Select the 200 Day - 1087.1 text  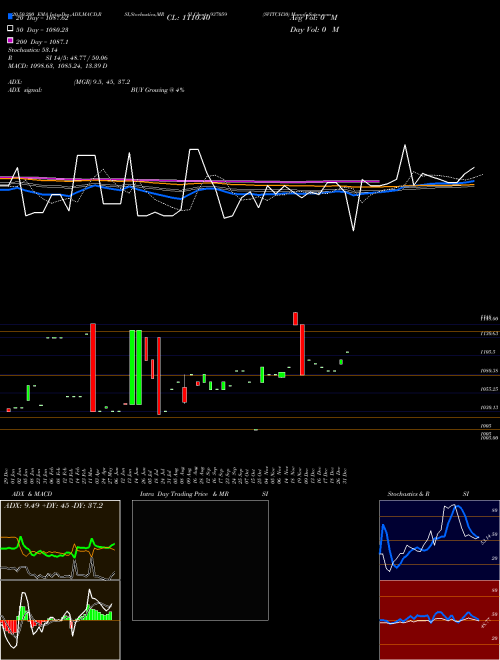click(42, 42)
